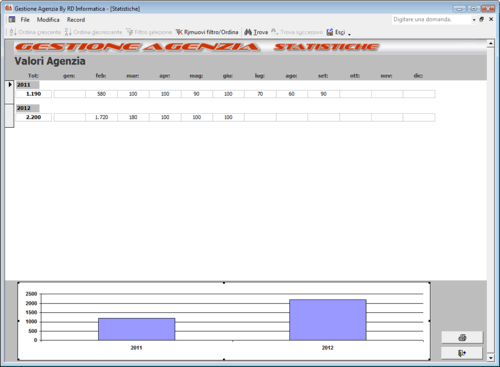Click Ordina decrescente sort descending
500x367 pixels.
click(93, 32)
